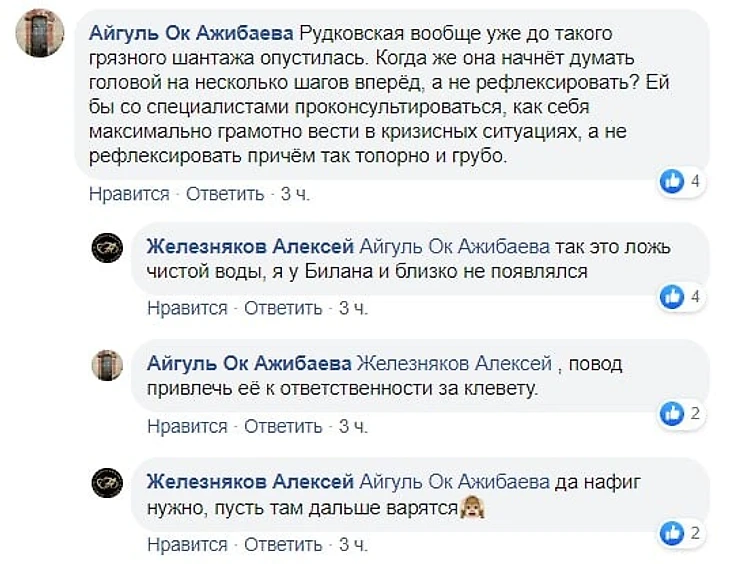Click Ответить under the top comment
The image size is (730, 564).
pos(225,194)
